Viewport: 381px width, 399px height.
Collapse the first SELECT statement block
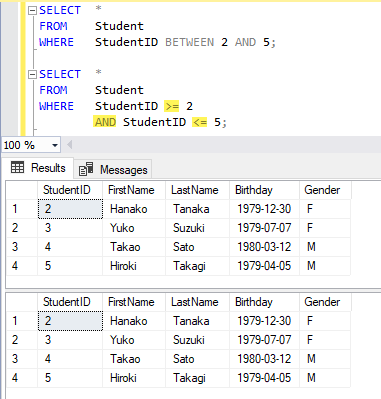tap(32, 11)
